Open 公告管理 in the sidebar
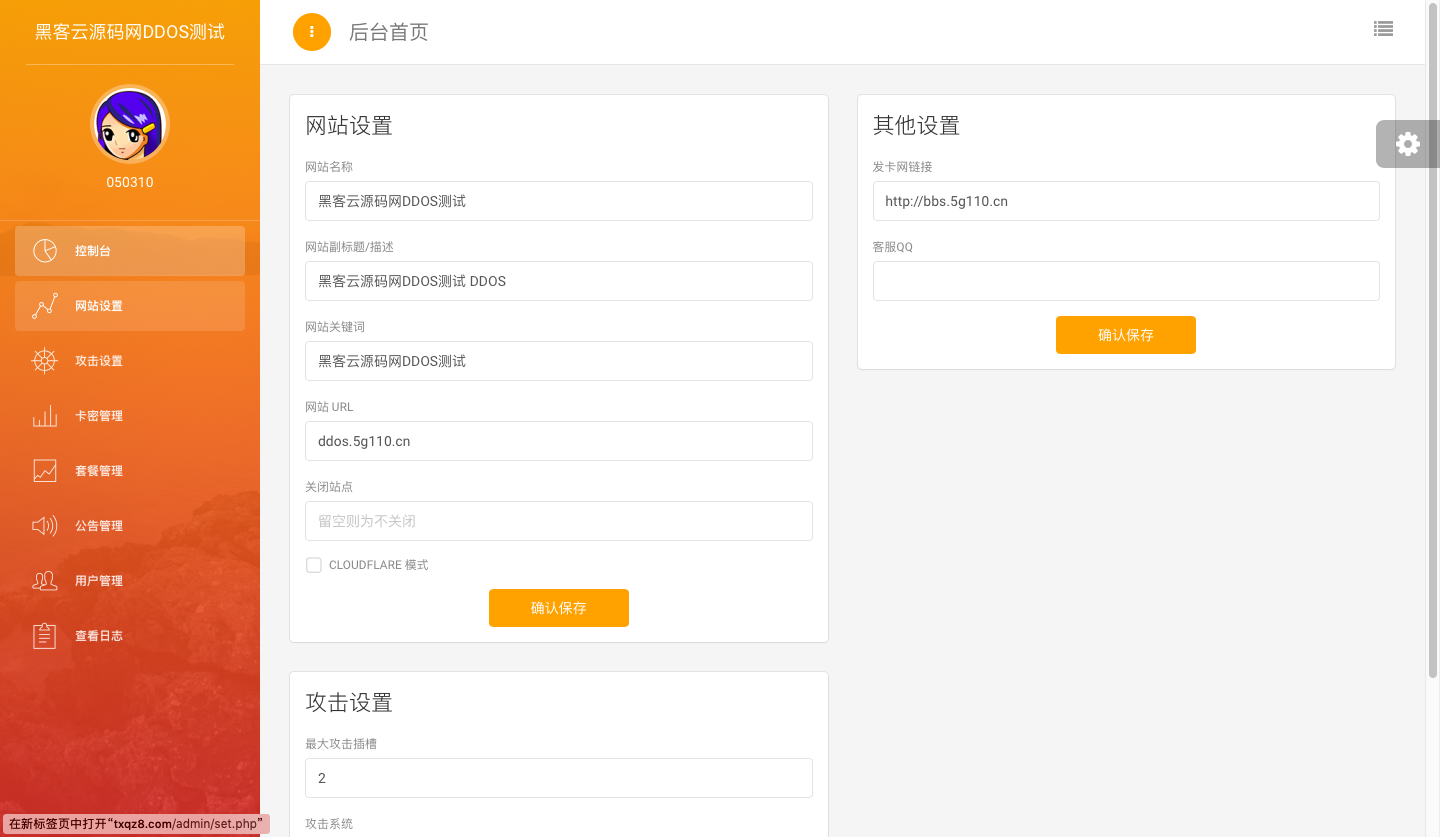This screenshot has height=837, width=1440. pyautogui.click(x=130, y=526)
